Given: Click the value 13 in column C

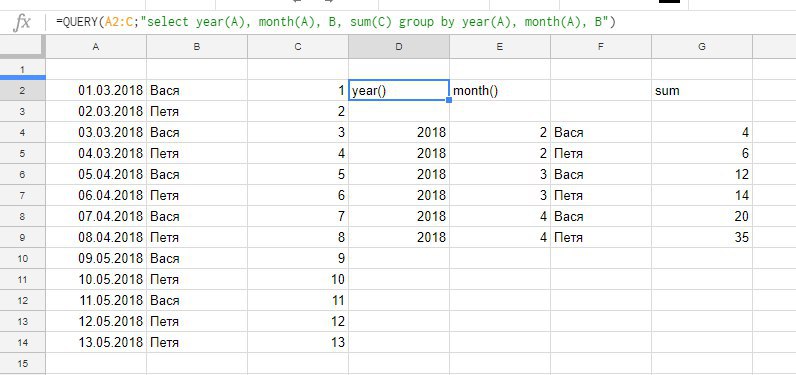Looking at the screenshot, I should click(298, 343).
